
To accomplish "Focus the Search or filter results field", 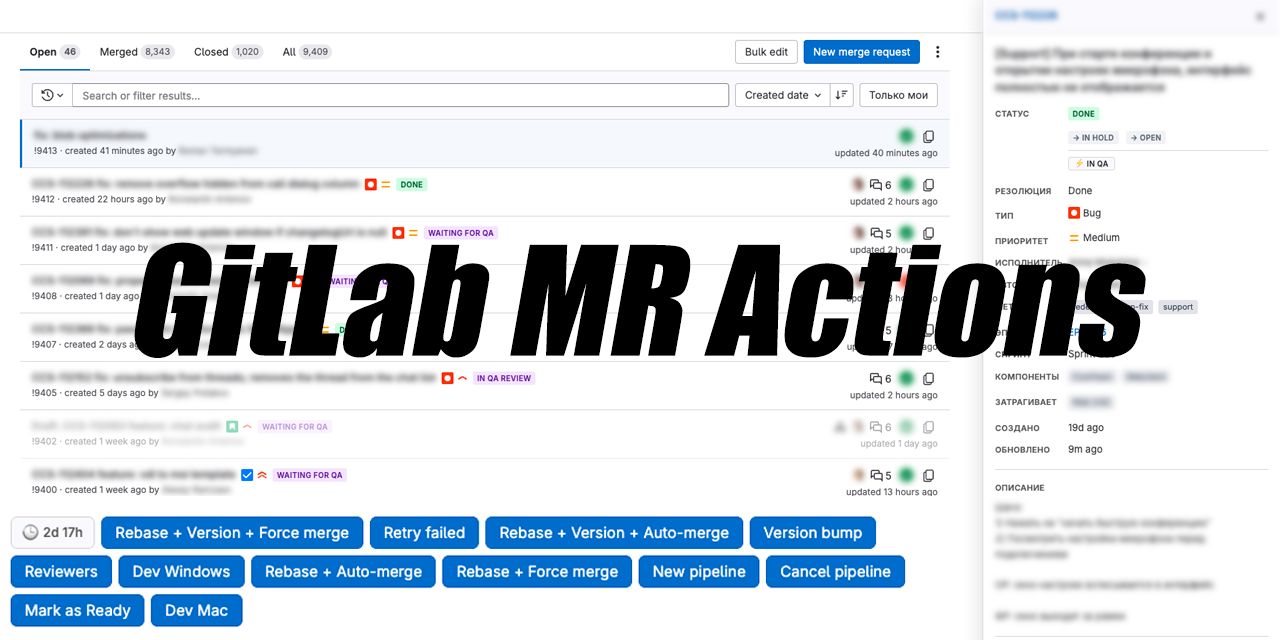I will (400, 95).
